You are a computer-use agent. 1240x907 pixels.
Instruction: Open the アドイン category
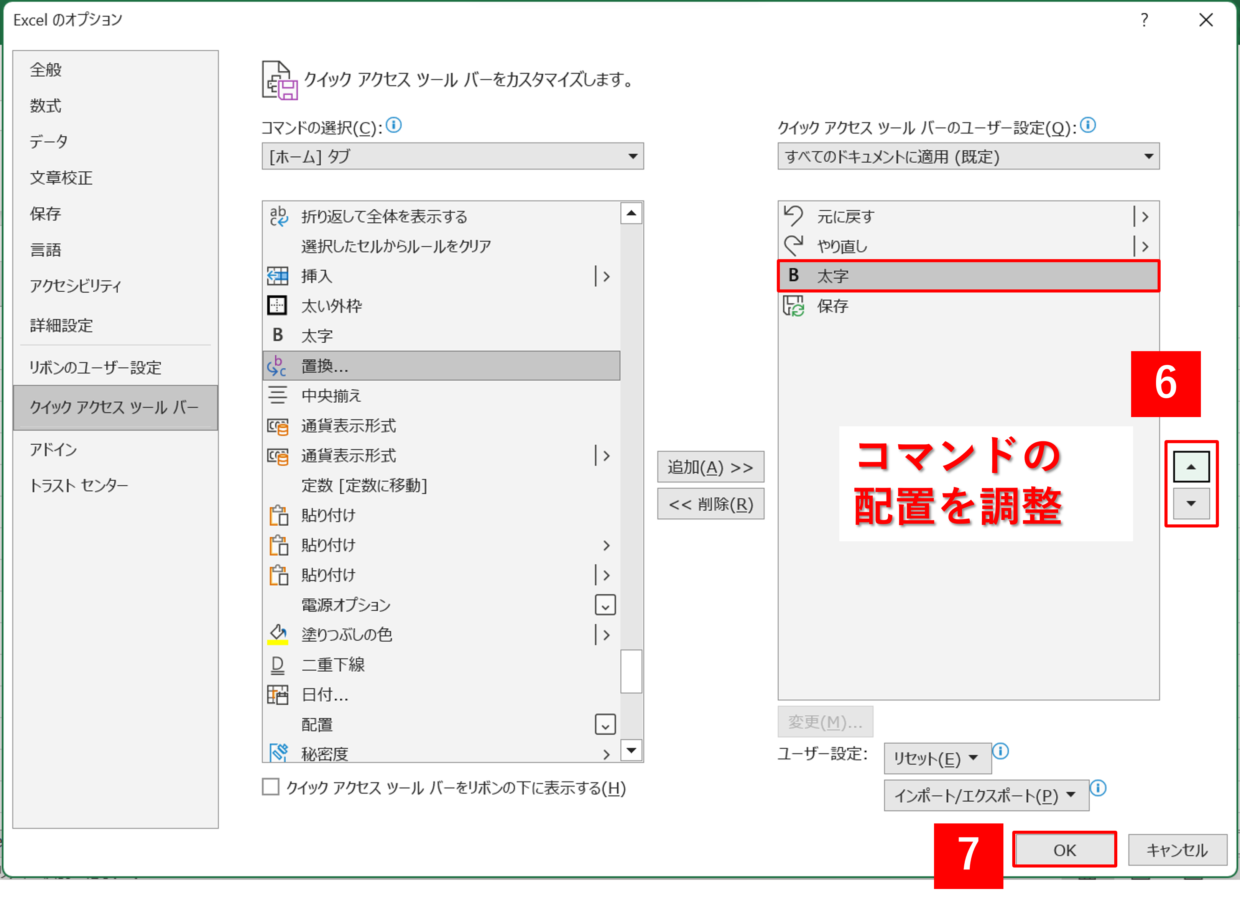pos(116,450)
